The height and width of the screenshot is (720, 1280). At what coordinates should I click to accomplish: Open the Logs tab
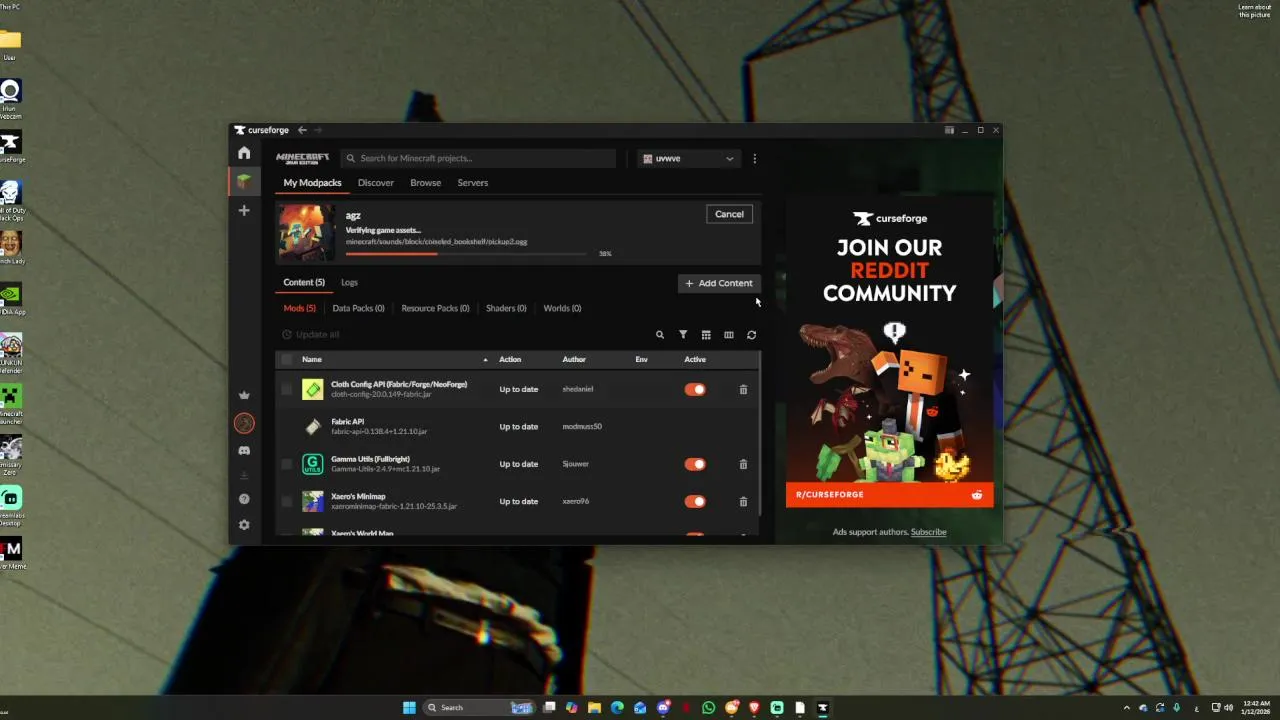(x=349, y=282)
